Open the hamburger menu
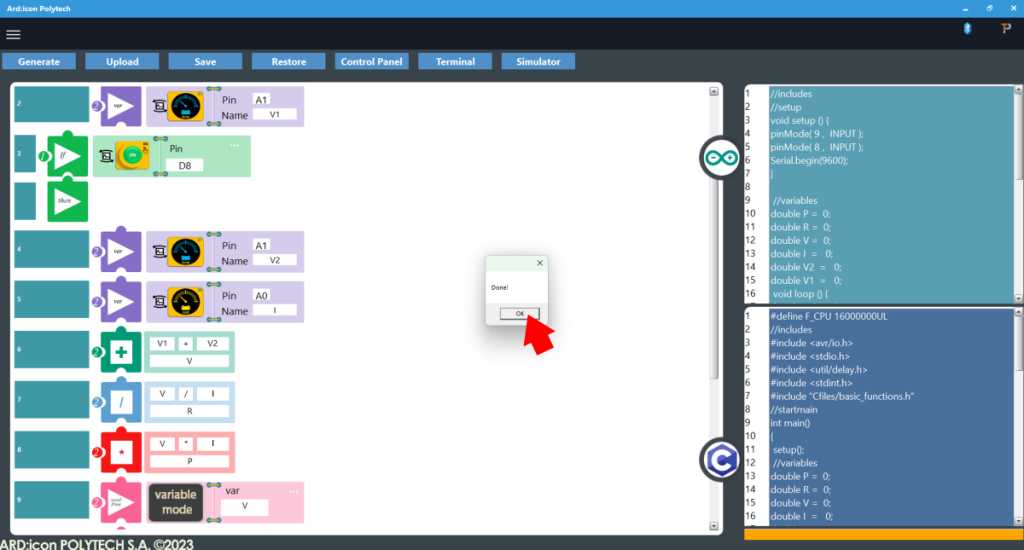The image size is (1024, 550). click(x=13, y=34)
